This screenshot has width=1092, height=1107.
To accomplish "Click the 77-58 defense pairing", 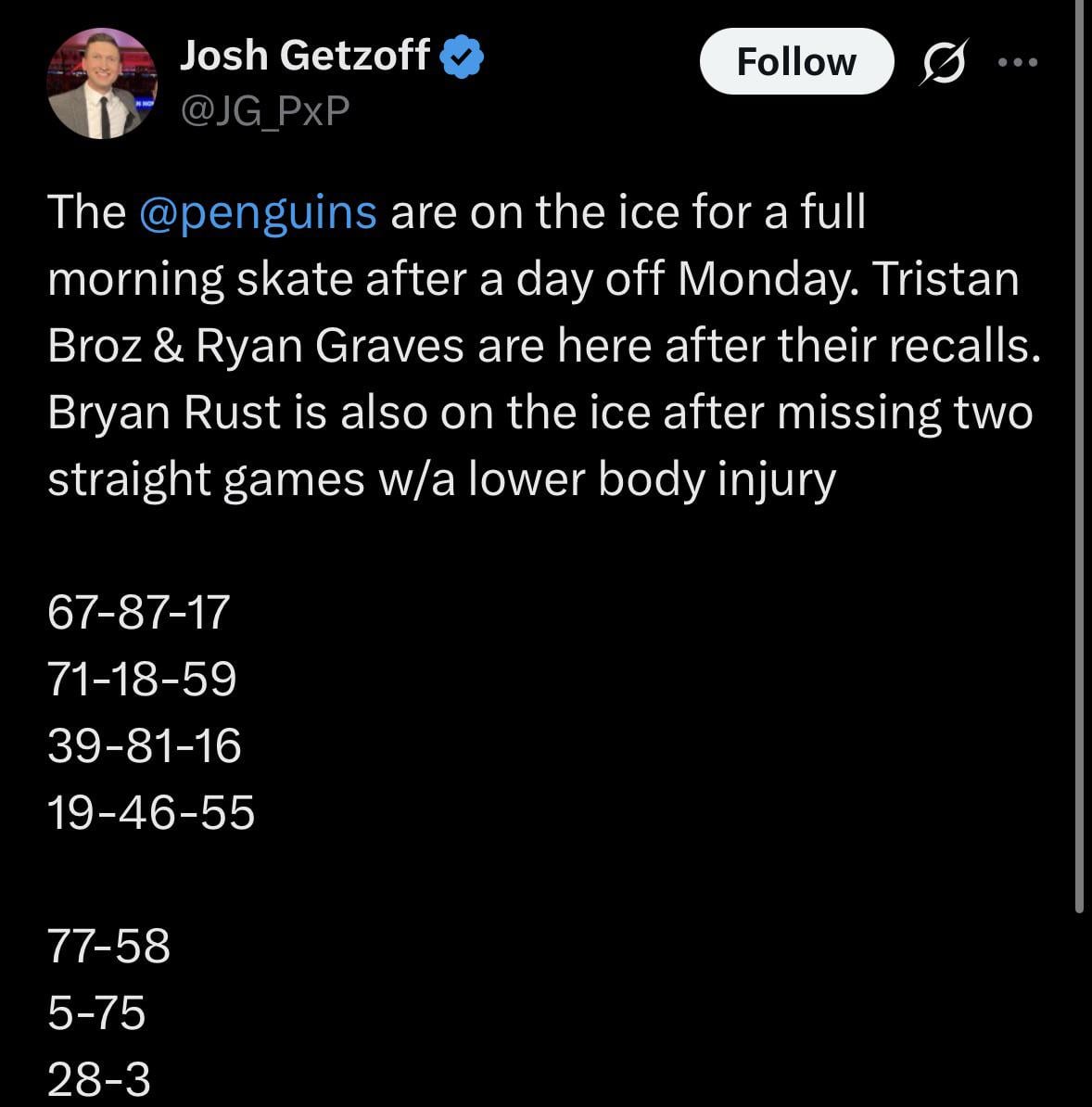I will [x=109, y=947].
